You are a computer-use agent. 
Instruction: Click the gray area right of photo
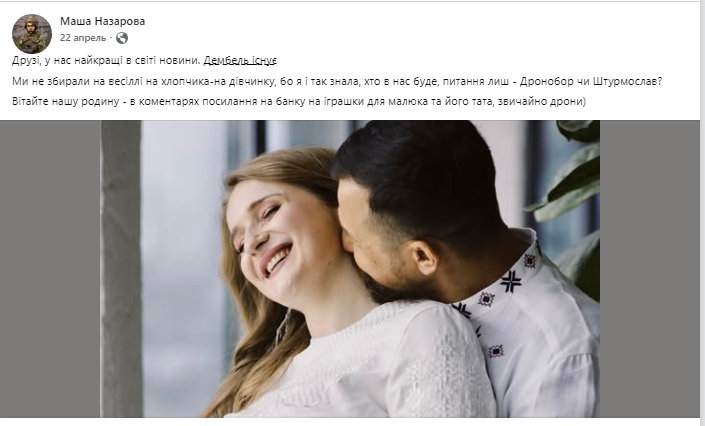(650, 269)
